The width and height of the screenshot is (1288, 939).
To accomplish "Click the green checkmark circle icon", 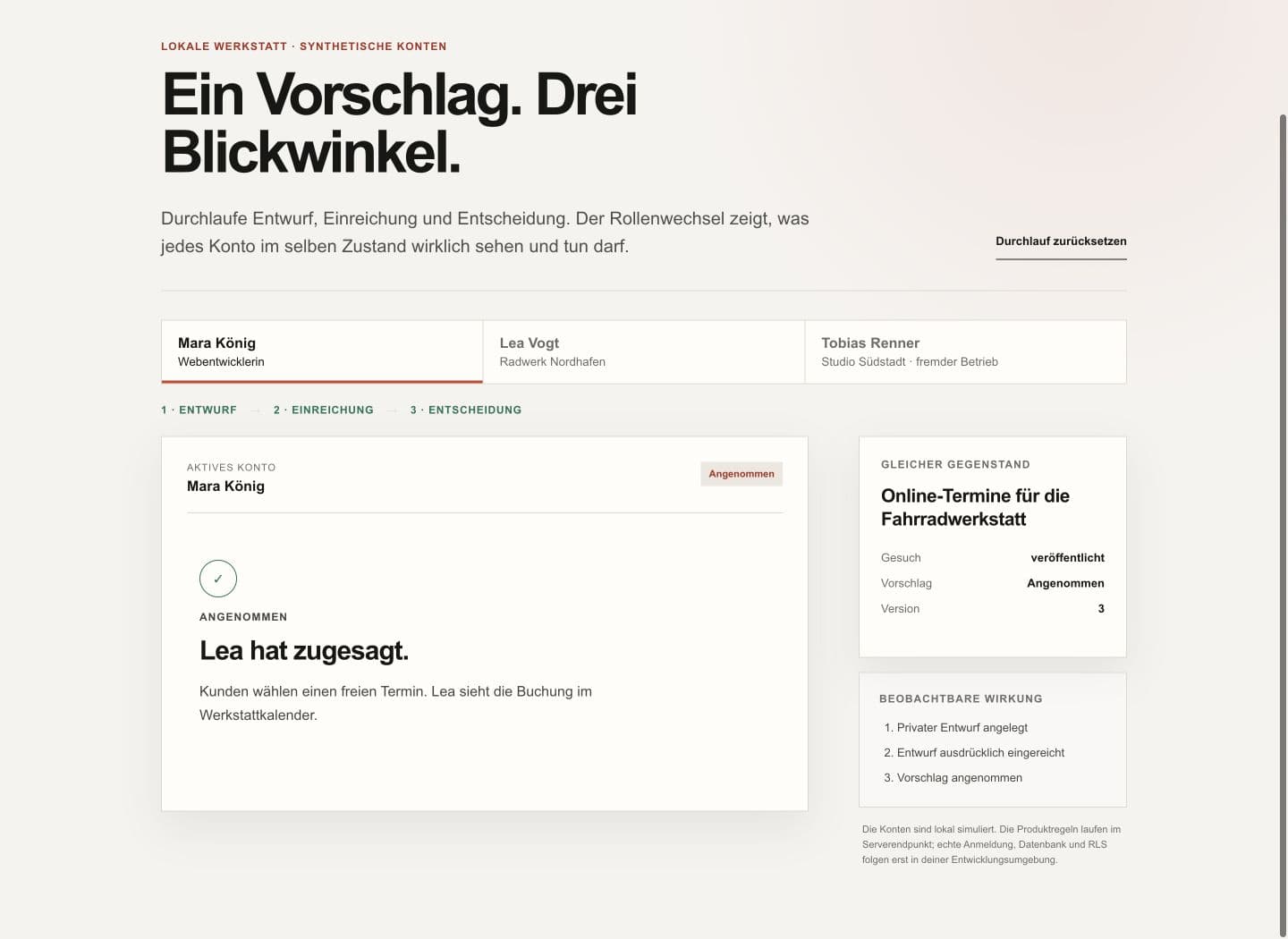I will 218,579.
